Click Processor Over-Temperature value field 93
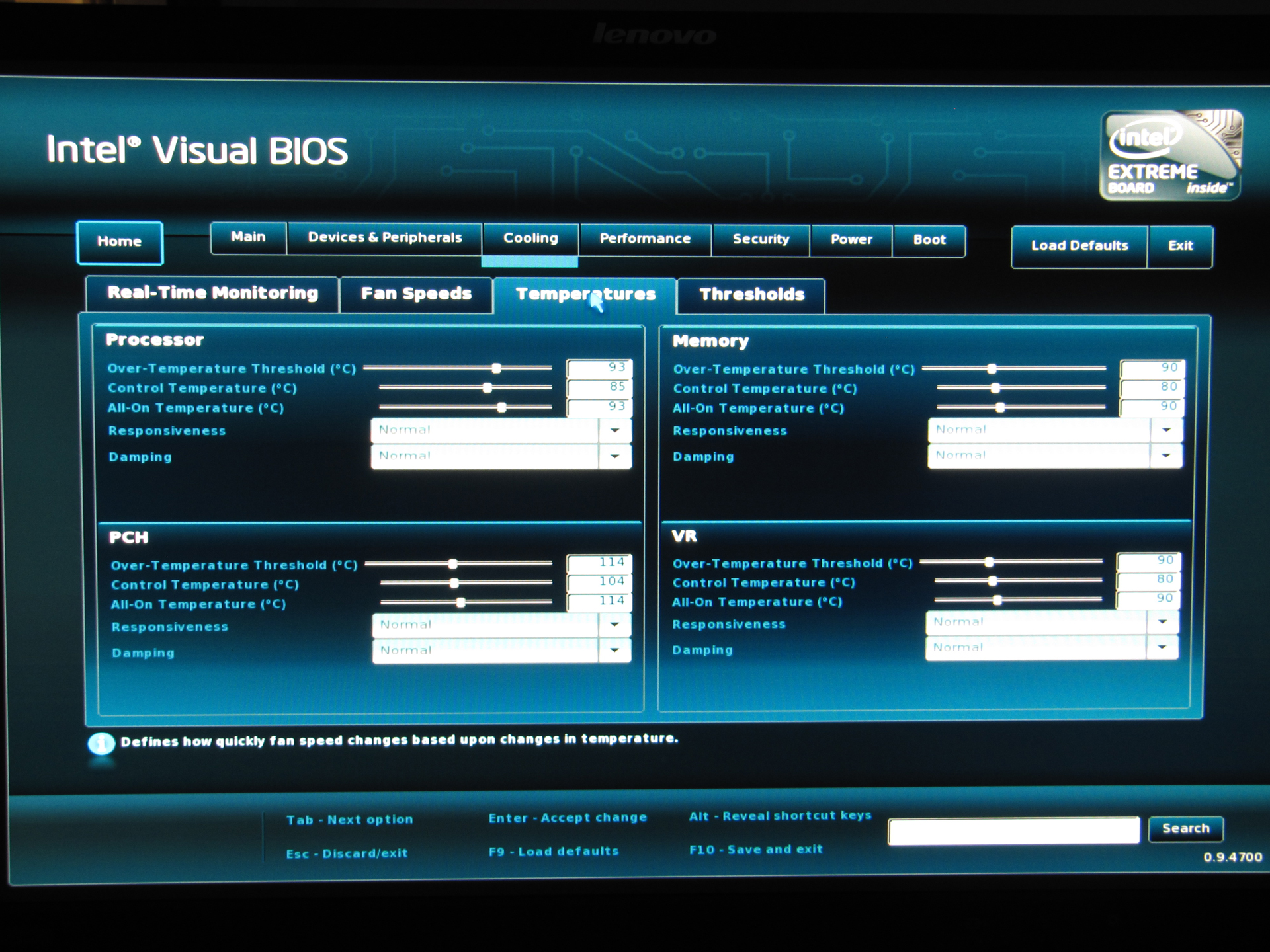This screenshot has width=1270, height=952. click(599, 368)
